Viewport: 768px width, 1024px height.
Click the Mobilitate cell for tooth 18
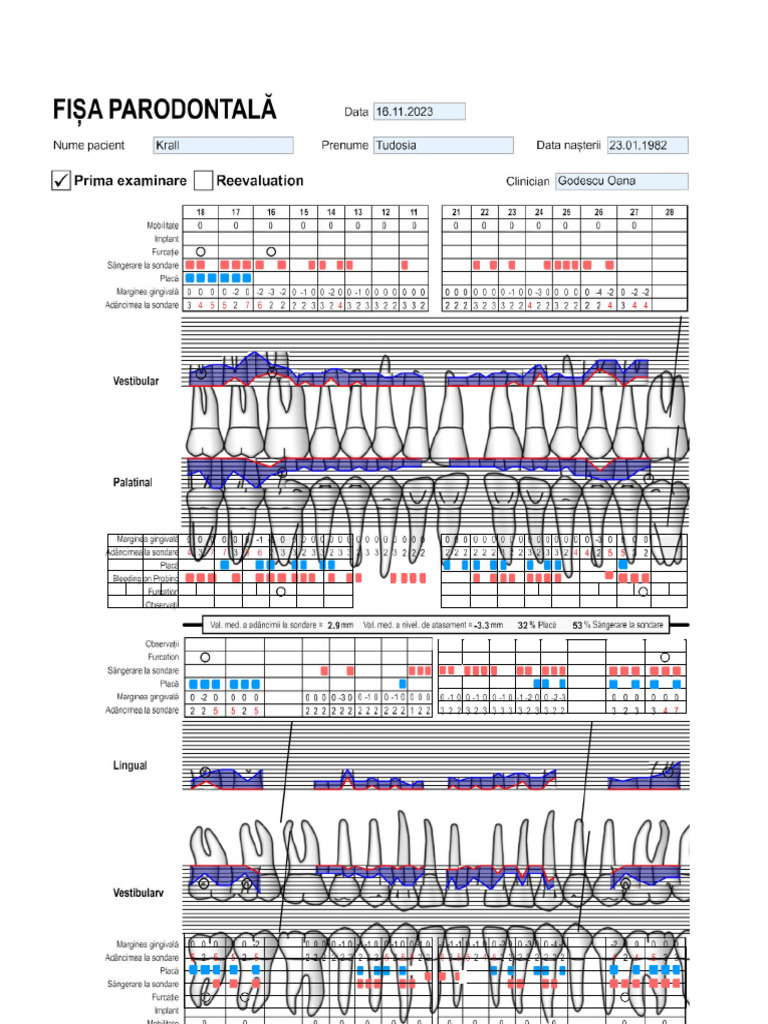click(x=200, y=225)
